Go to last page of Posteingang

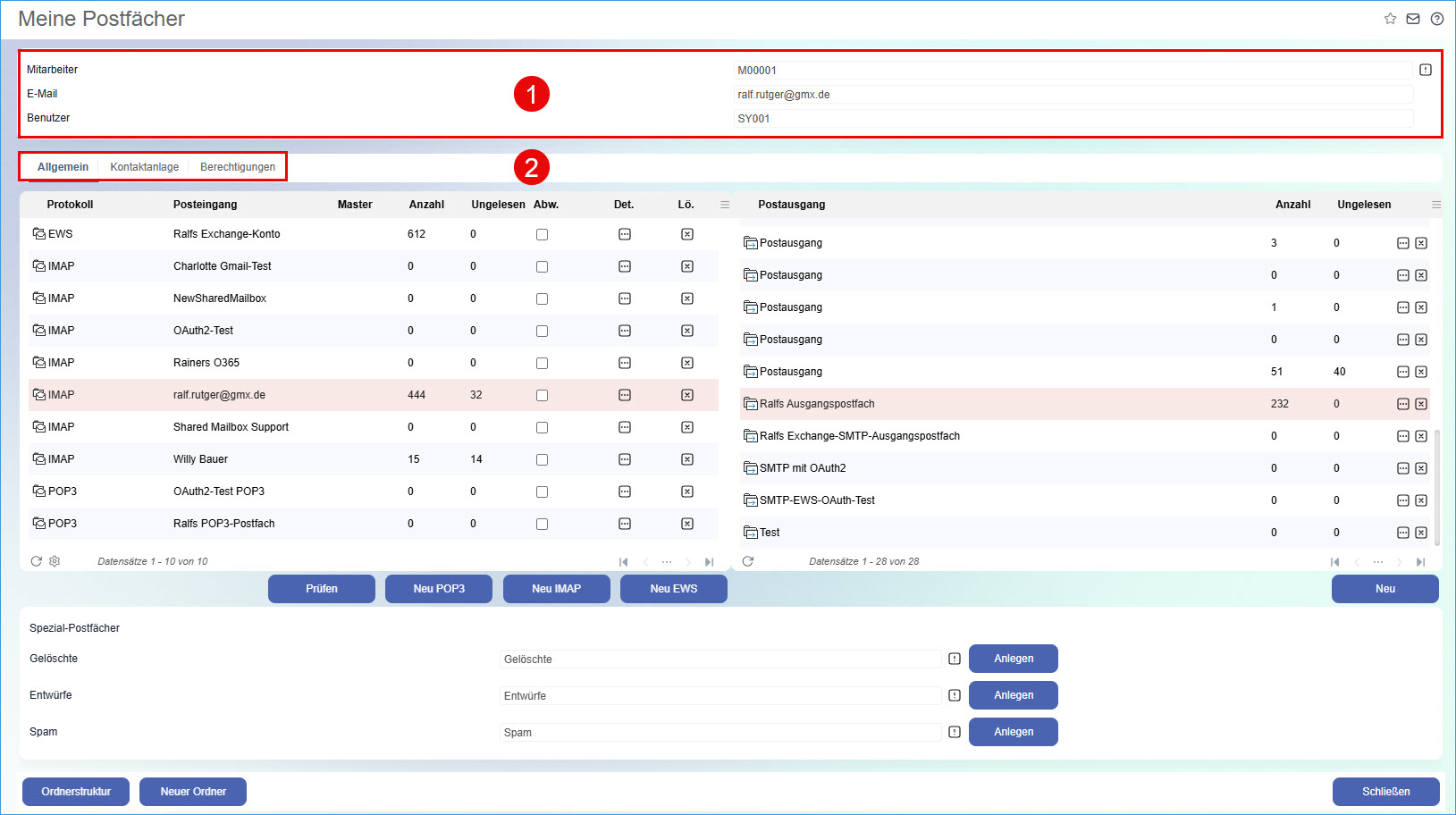(709, 562)
